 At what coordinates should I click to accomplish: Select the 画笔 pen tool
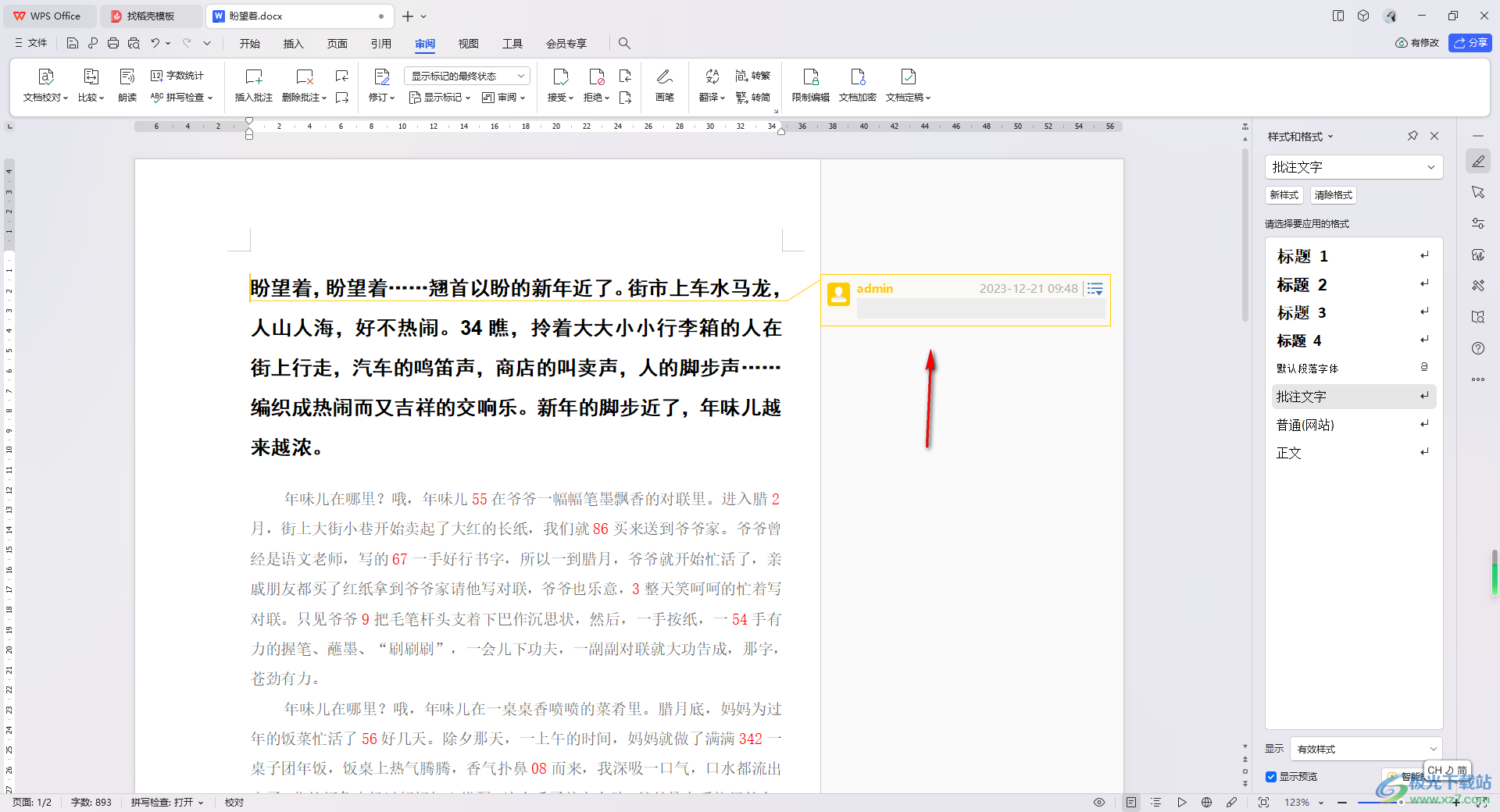coord(665,85)
